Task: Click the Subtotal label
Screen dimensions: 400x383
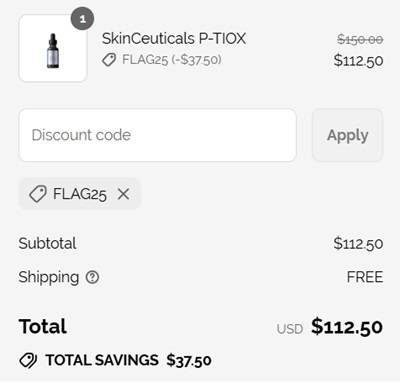Action: click(47, 243)
